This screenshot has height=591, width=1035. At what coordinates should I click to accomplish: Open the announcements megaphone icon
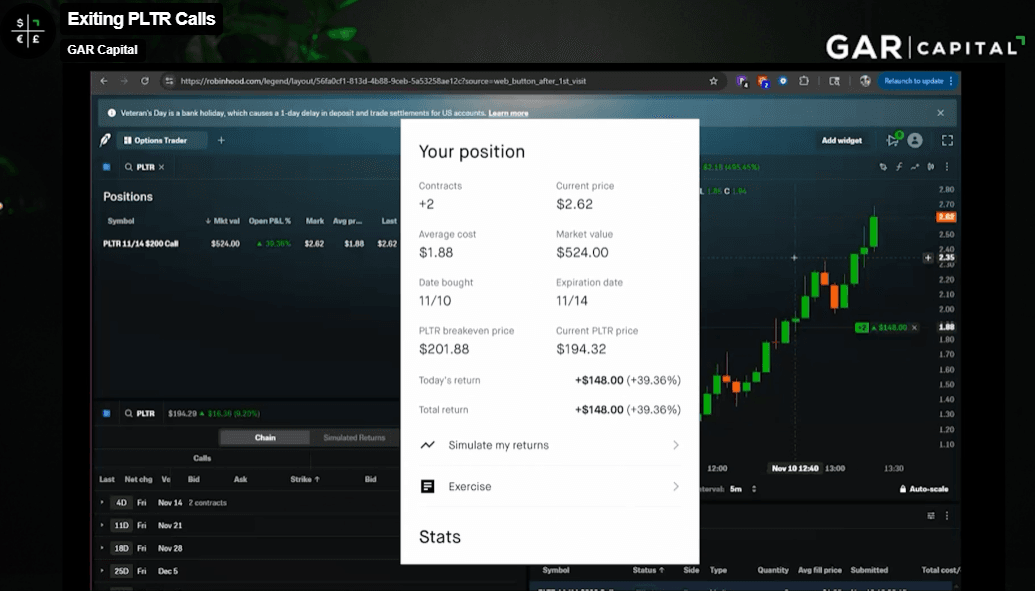pos(893,139)
